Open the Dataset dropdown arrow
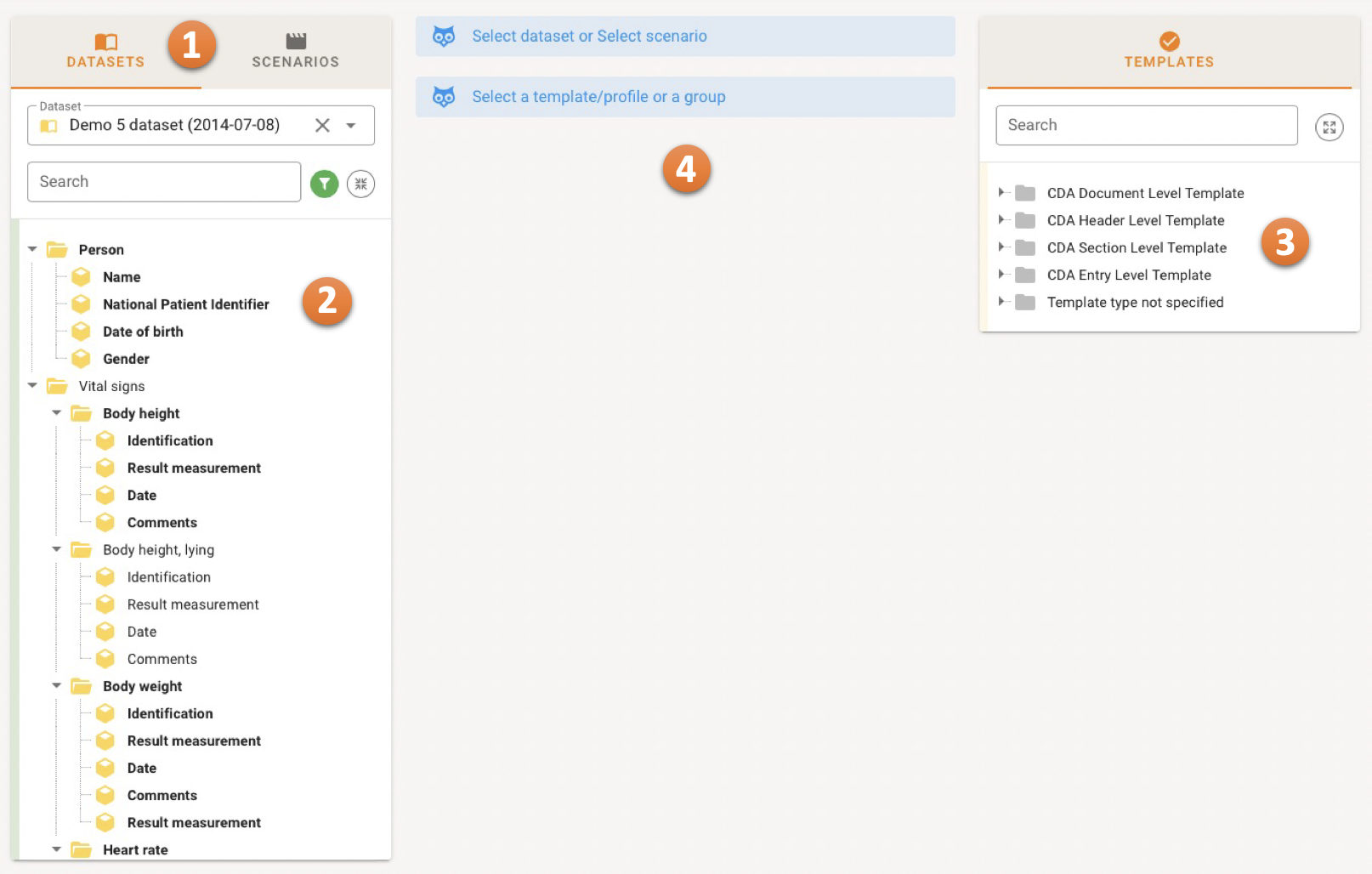Viewport: 1372px width, 874px height. tap(351, 126)
